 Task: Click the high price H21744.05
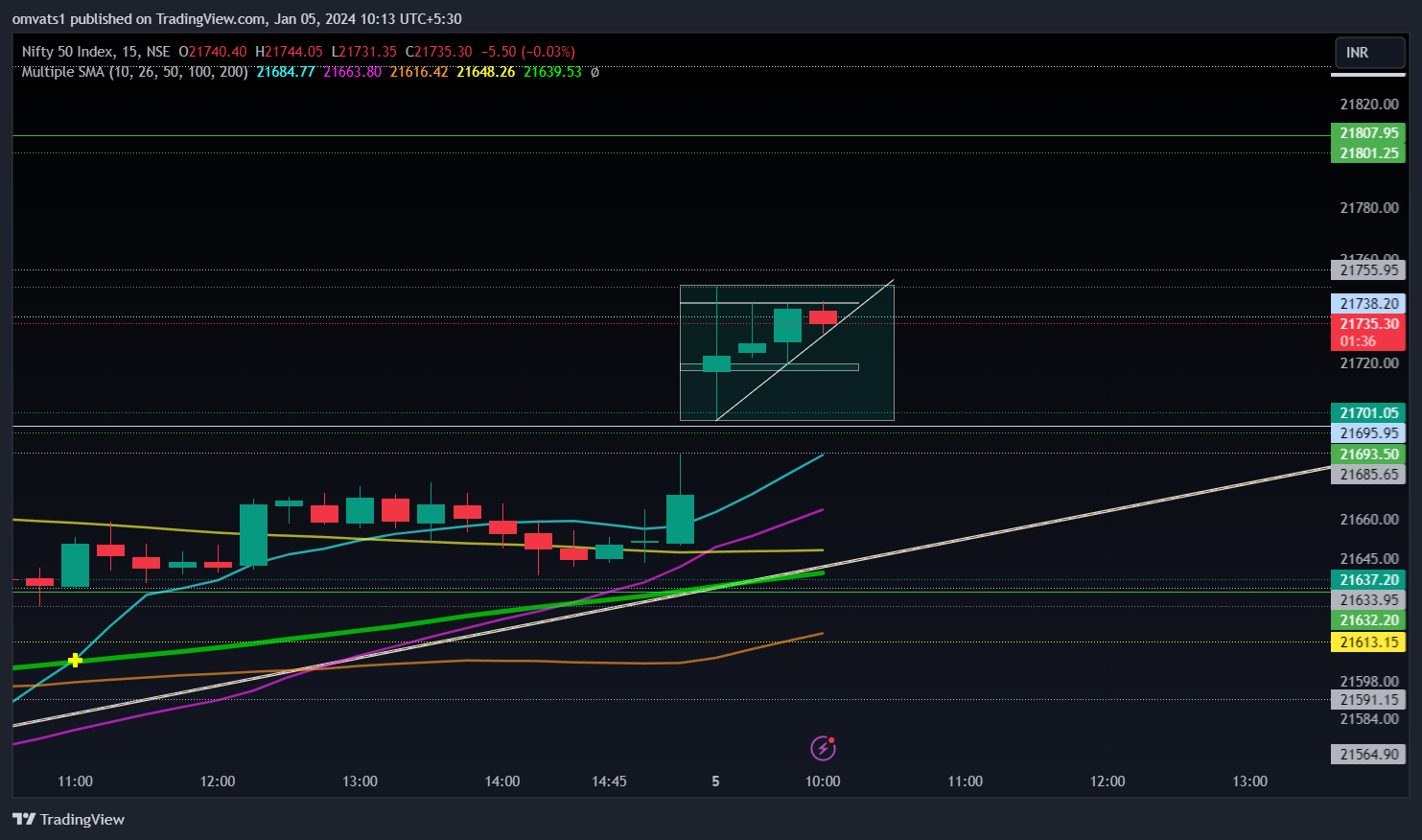(x=289, y=52)
